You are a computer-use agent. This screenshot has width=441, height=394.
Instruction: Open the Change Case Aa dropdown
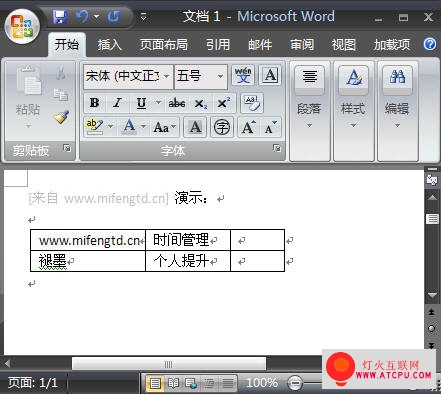165,127
